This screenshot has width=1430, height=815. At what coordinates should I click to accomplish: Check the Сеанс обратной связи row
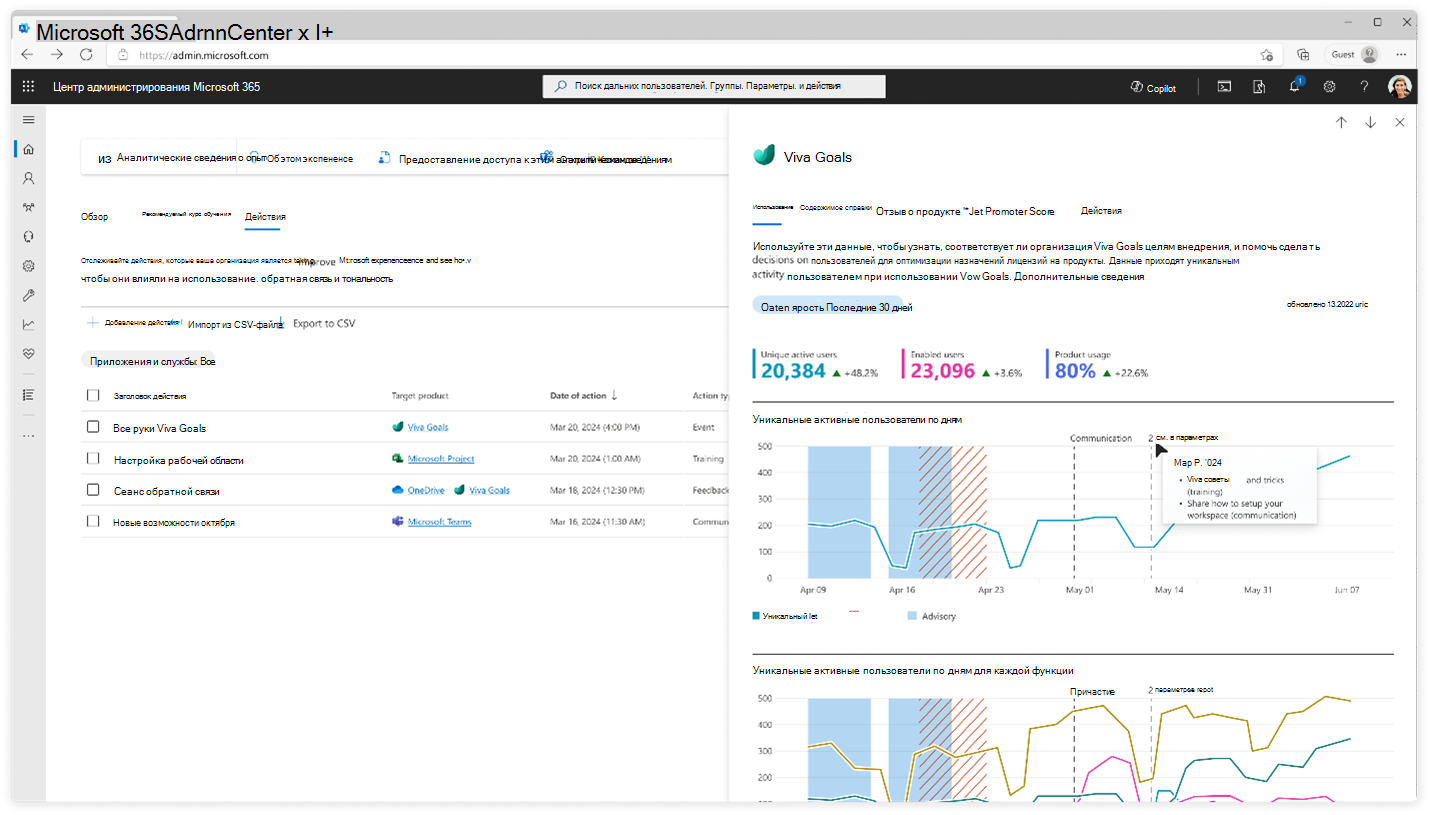click(93, 490)
